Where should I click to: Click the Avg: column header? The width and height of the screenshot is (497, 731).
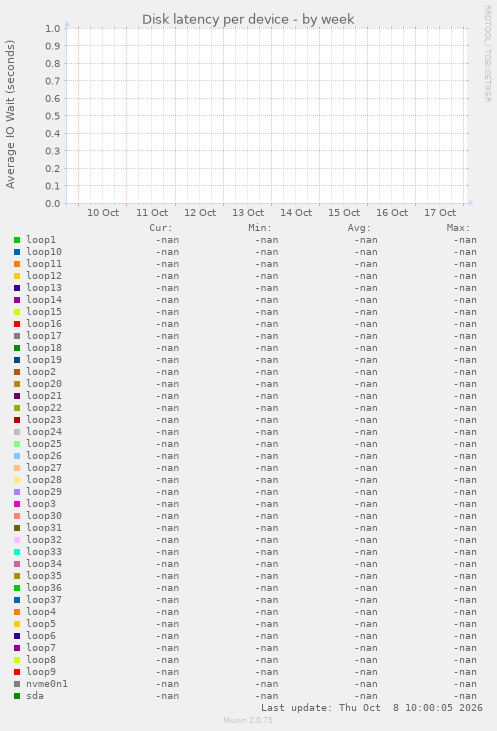point(359,228)
